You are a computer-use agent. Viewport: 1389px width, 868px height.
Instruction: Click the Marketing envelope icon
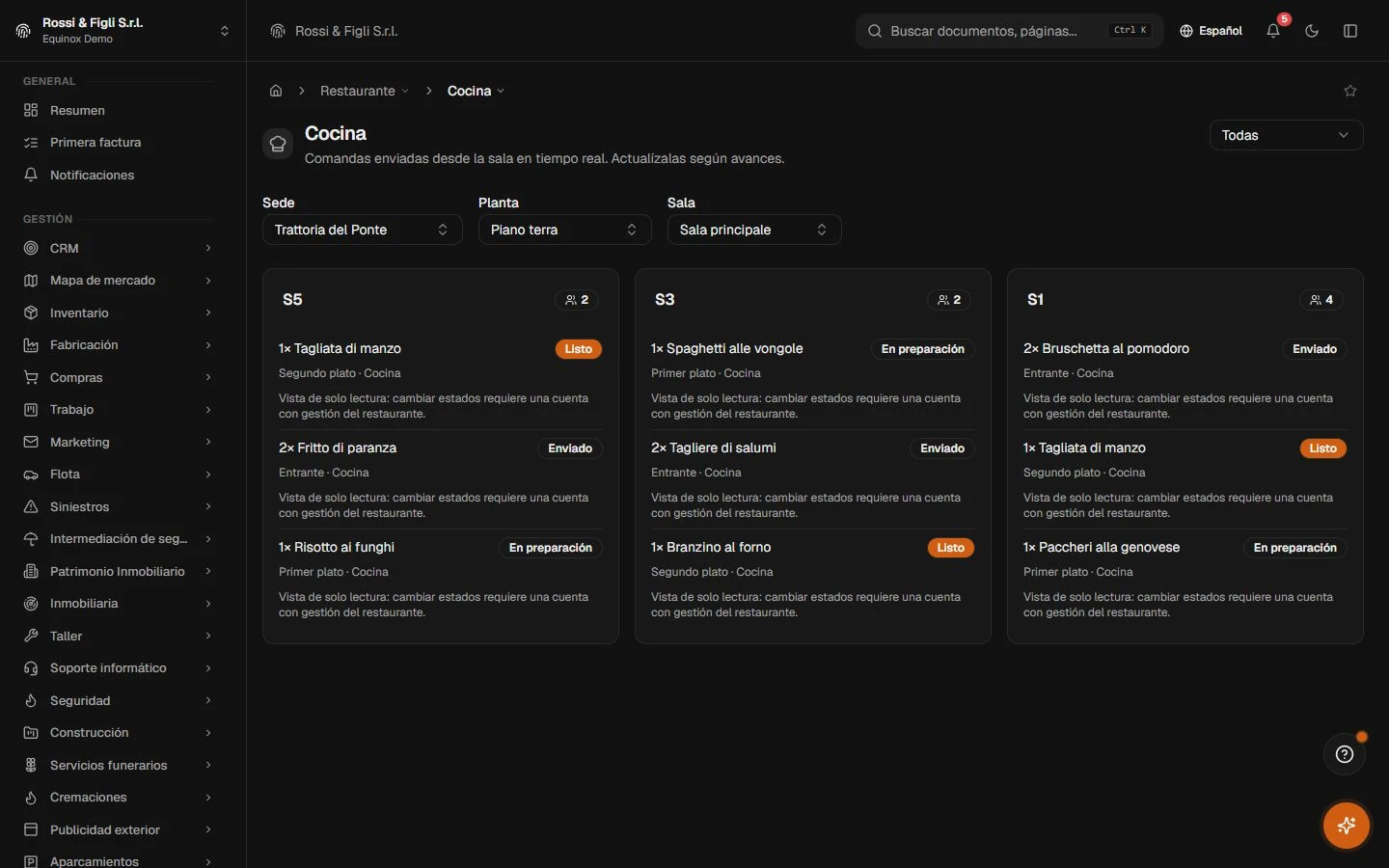[31, 442]
